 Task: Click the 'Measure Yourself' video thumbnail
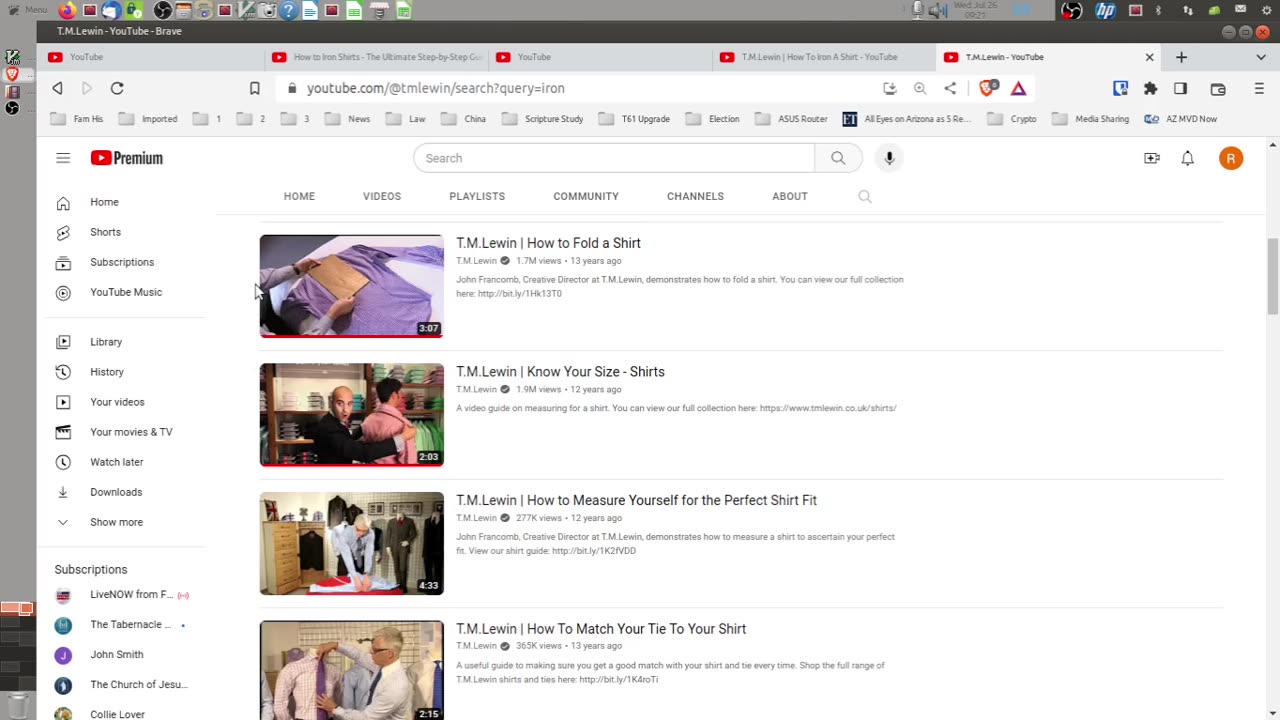[x=351, y=543]
